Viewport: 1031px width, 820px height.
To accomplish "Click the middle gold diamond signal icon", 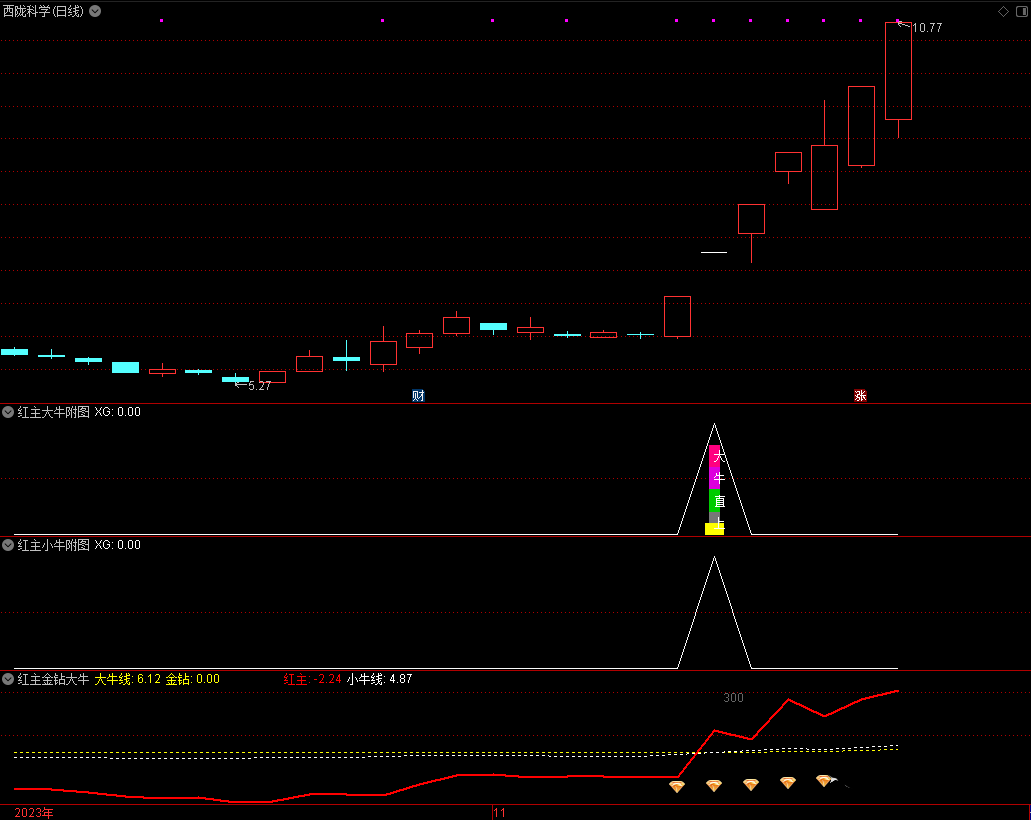I will [751, 785].
